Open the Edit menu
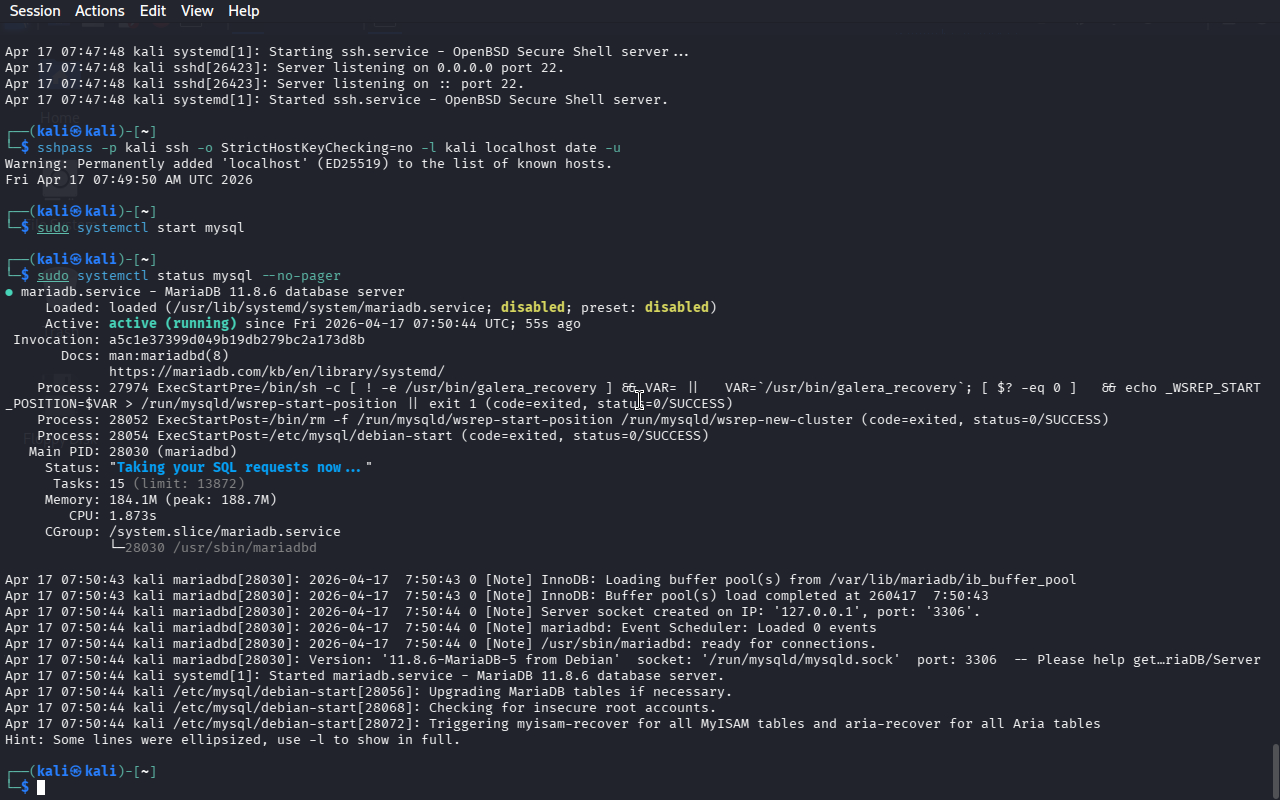The width and height of the screenshot is (1280, 800). pos(153,11)
